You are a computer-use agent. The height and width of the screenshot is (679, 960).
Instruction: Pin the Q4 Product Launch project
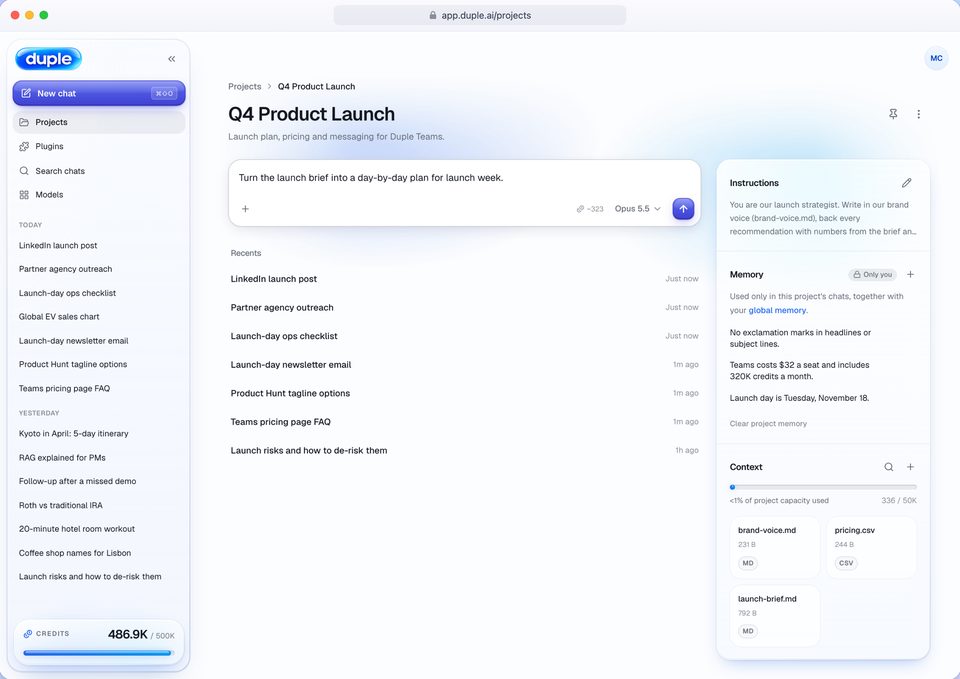pos(893,114)
